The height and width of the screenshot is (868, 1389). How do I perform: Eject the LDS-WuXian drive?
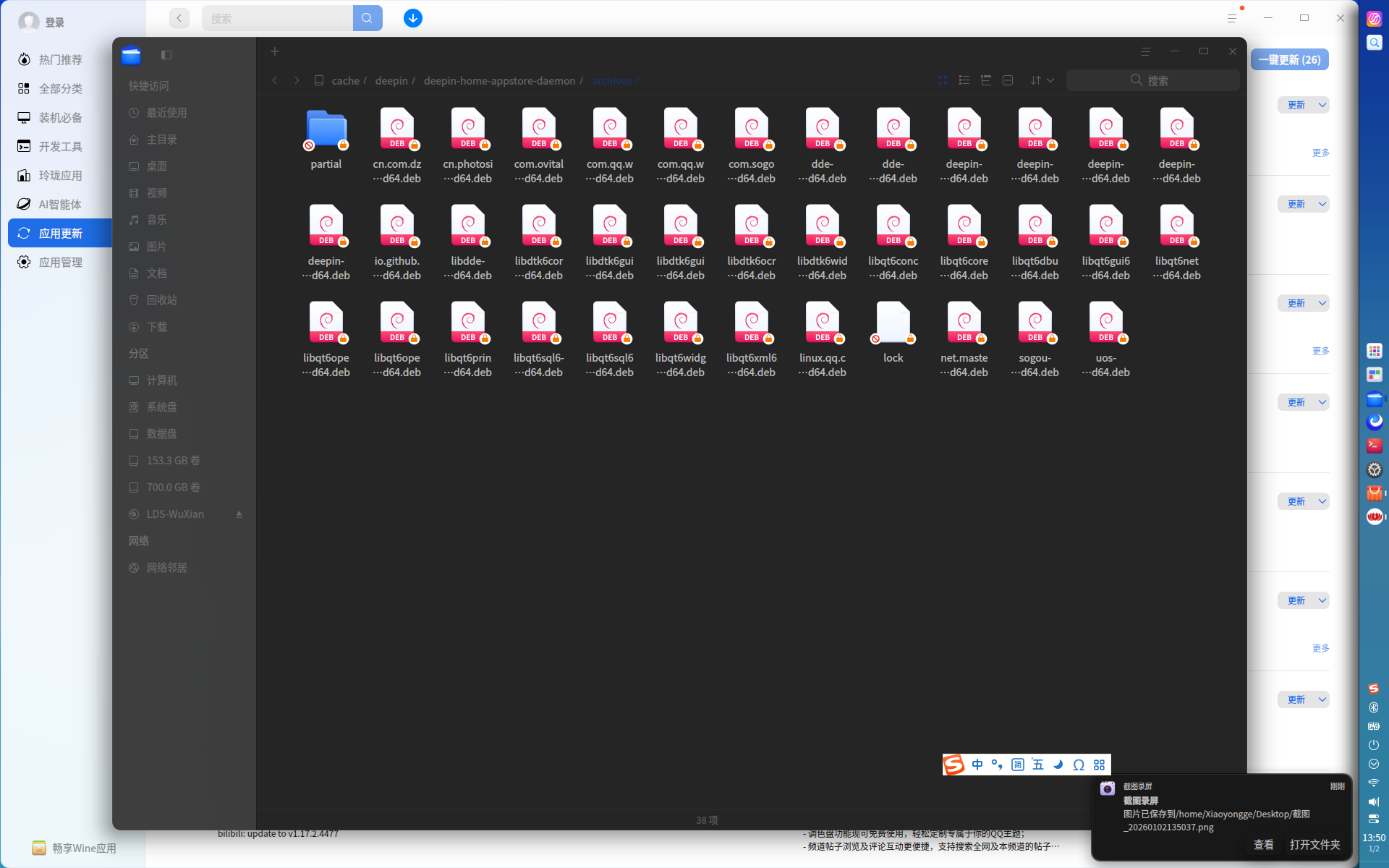pos(239,514)
